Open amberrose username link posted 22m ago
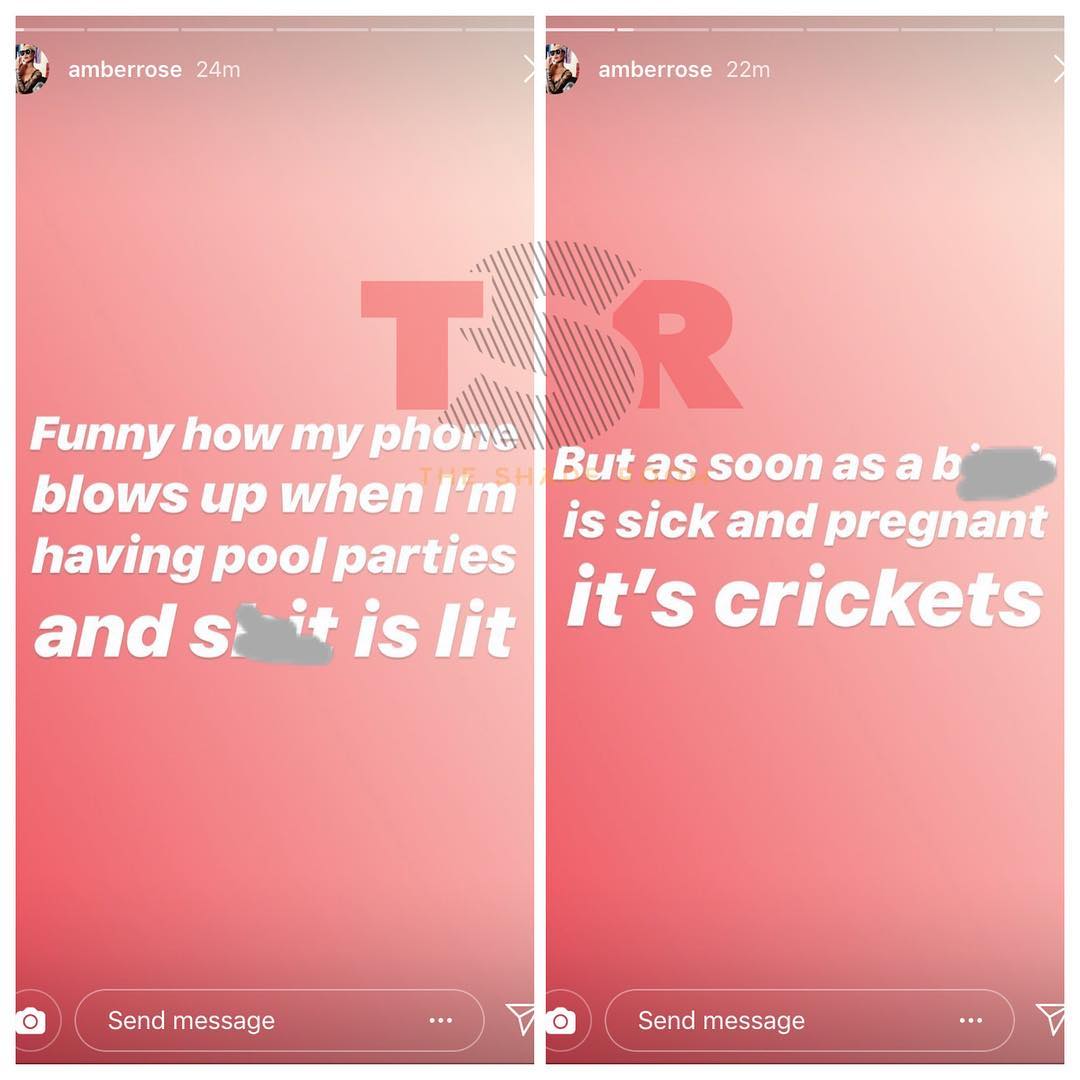 655,70
